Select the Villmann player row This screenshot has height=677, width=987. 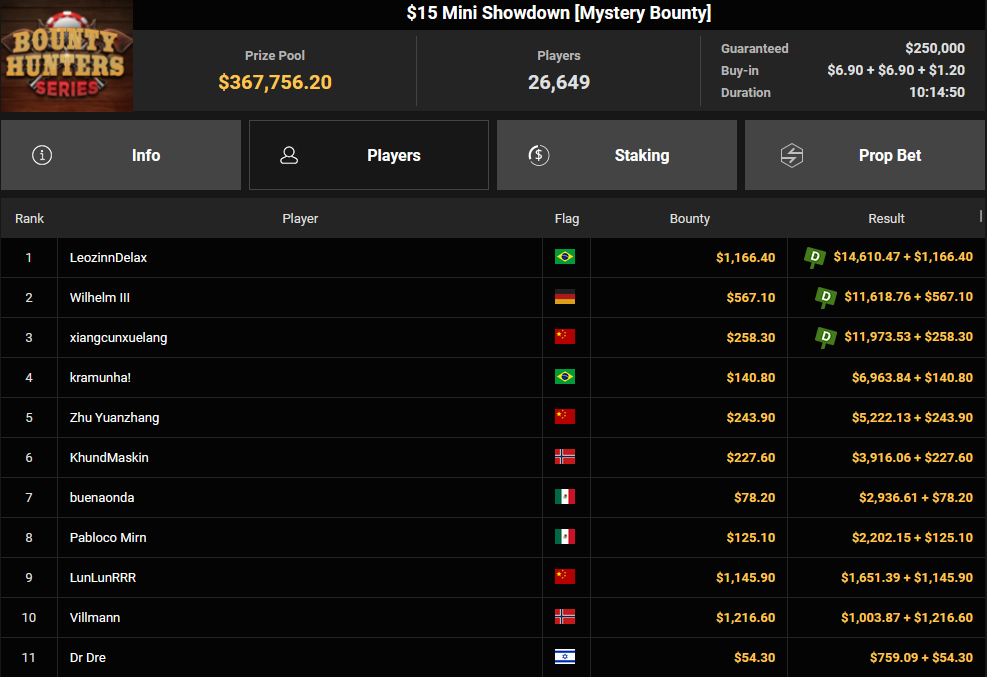pos(95,617)
